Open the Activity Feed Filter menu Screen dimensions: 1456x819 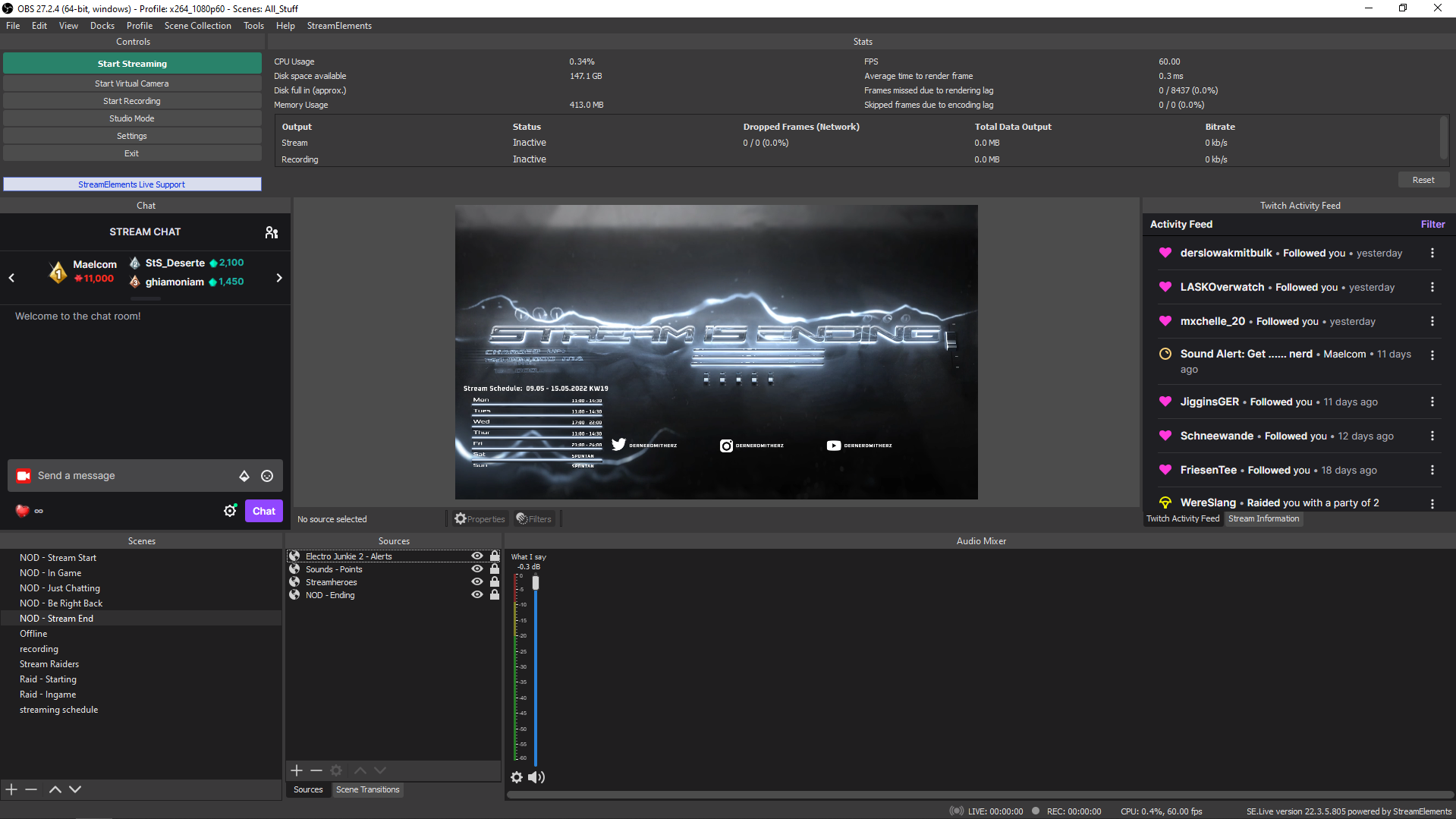[1432, 225]
